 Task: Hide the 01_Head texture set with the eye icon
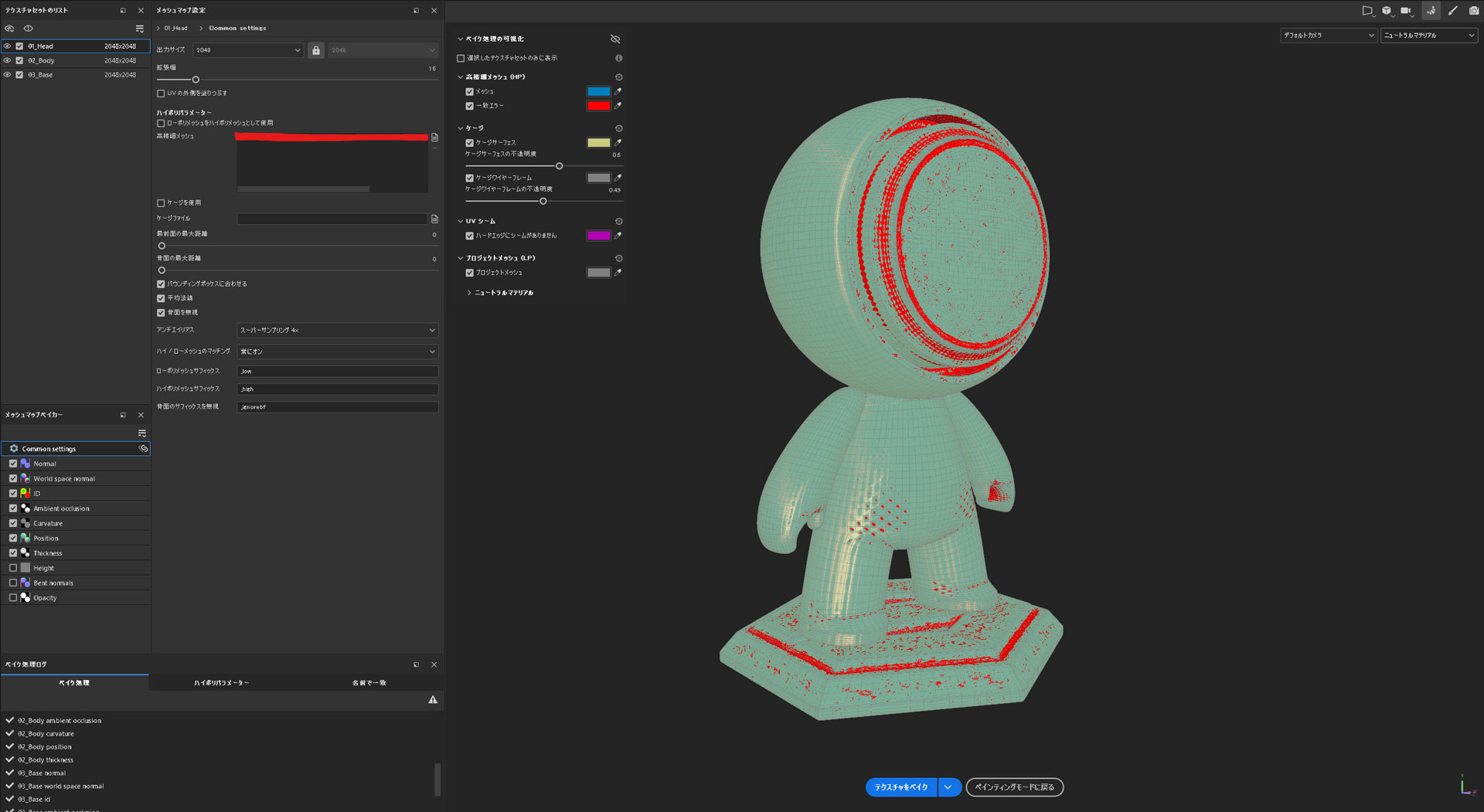coord(8,46)
